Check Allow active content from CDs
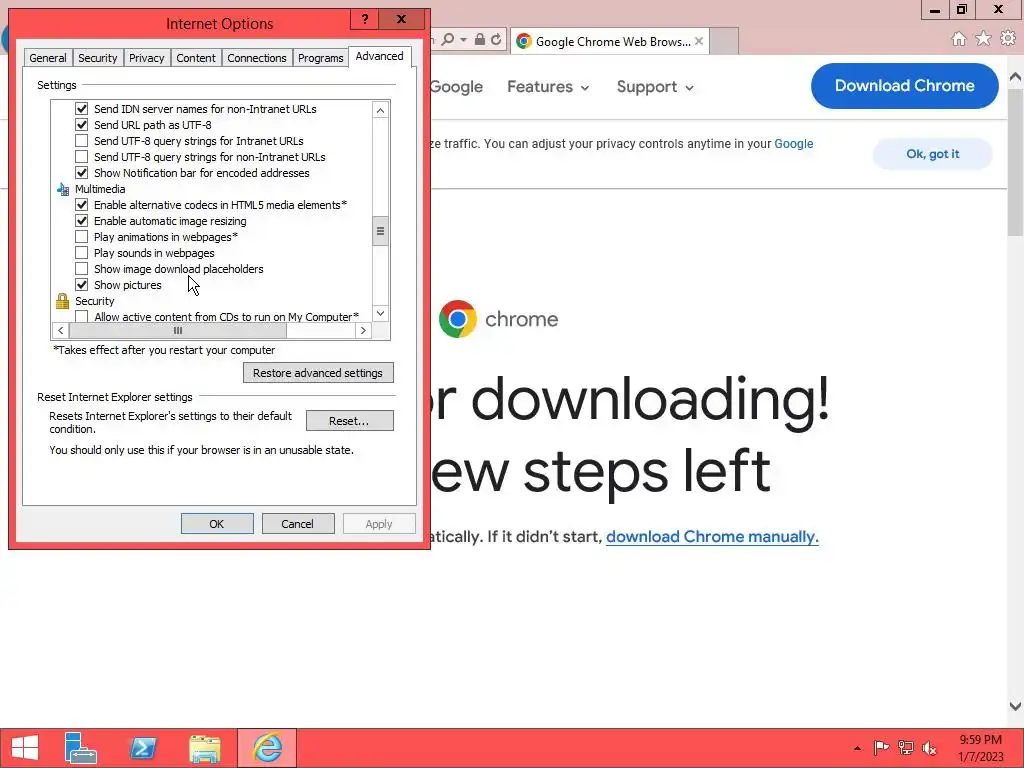 coord(82,317)
